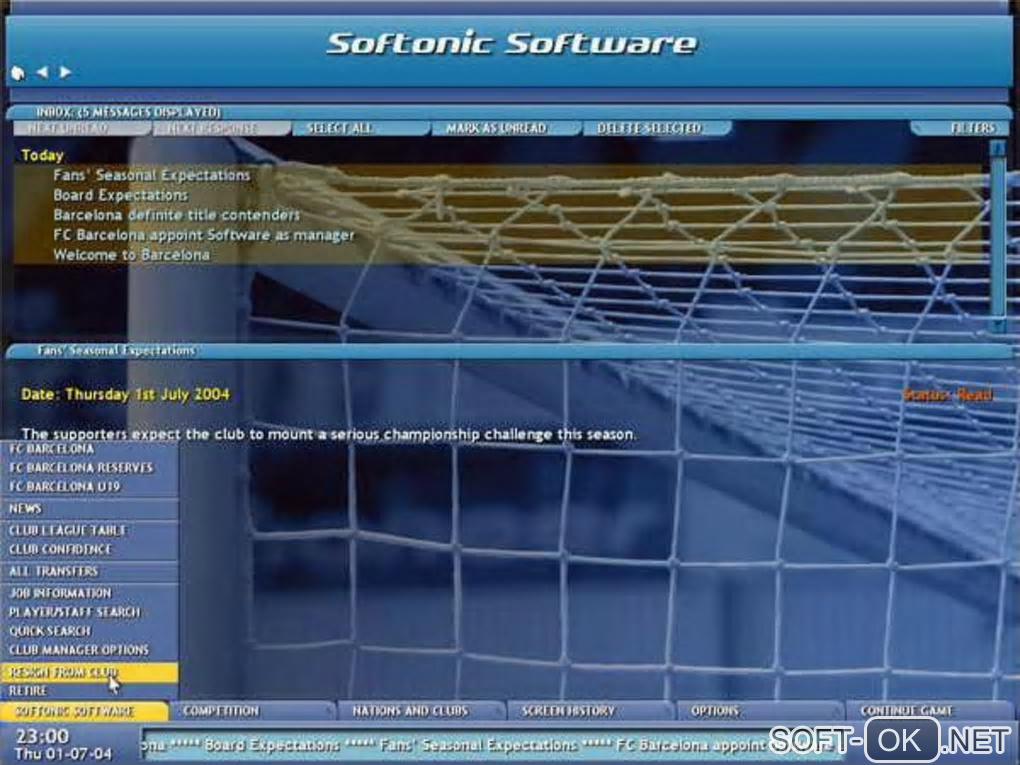Click Fans' Seasonal Expectations in news ticker

click(x=478, y=745)
